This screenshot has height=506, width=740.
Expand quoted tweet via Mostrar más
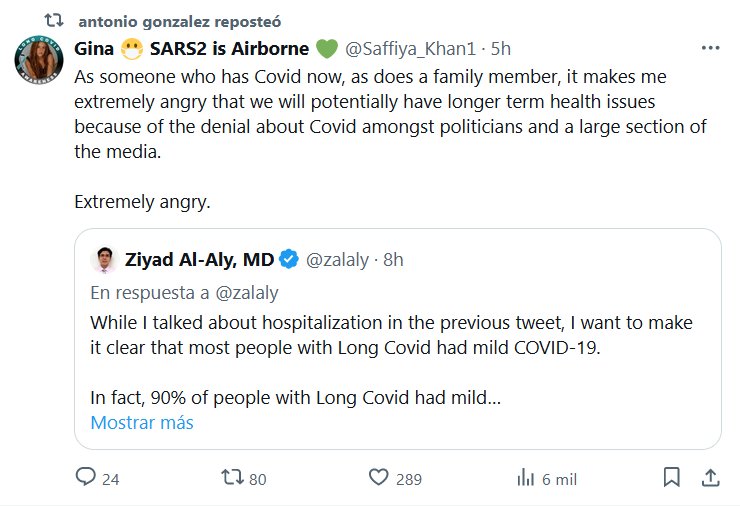click(141, 422)
